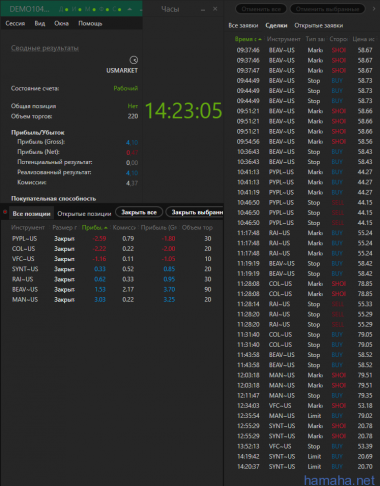Viewport: 380px width, 486px height.
Task: Open the Помощь menu
Action: (x=90, y=23)
